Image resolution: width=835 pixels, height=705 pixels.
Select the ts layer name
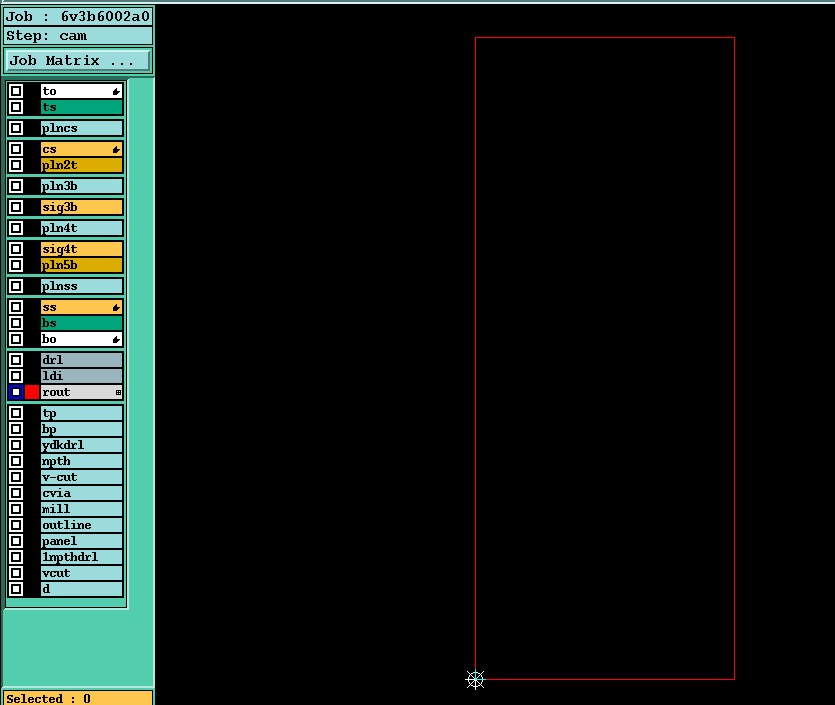click(82, 107)
